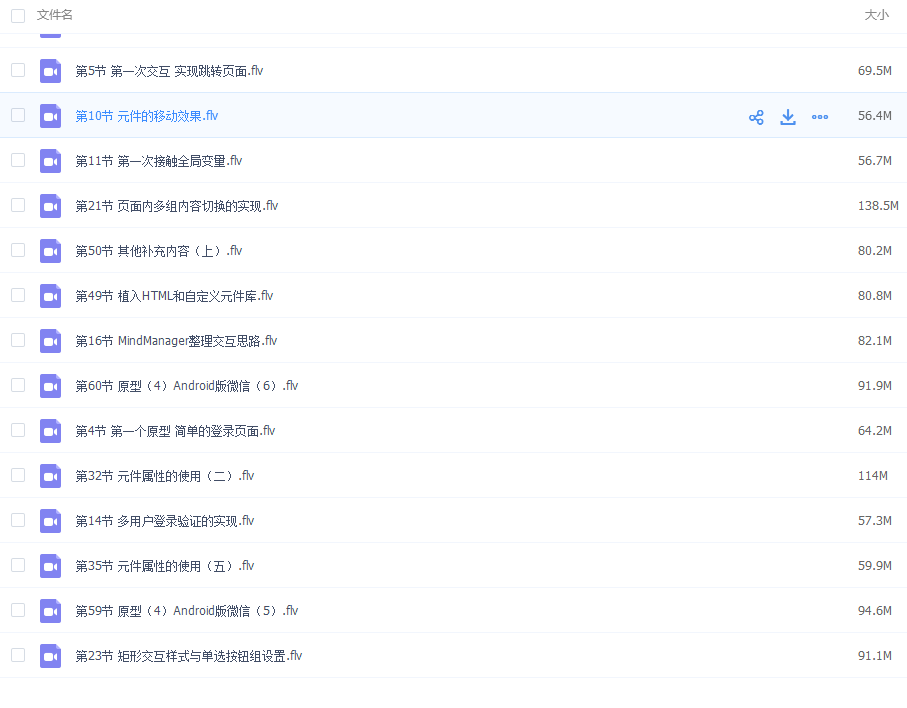Viewport: 907px width, 708px height.
Task: Check the box for 第11节 第一次接触全局变量
Action: (18, 160)
